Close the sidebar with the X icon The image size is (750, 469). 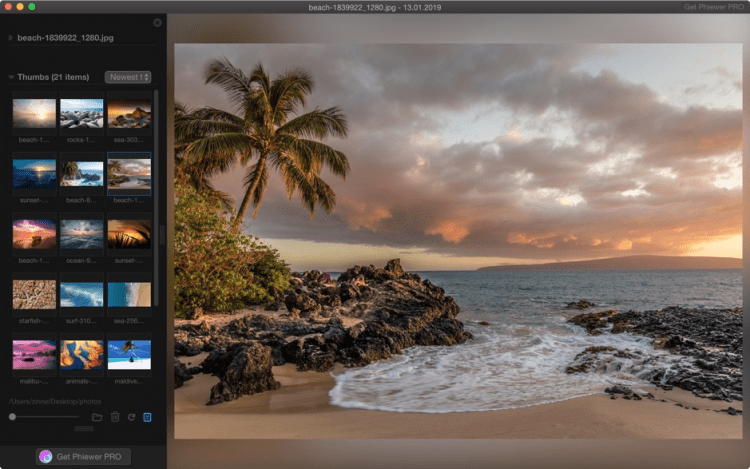[x=157, y=22]
